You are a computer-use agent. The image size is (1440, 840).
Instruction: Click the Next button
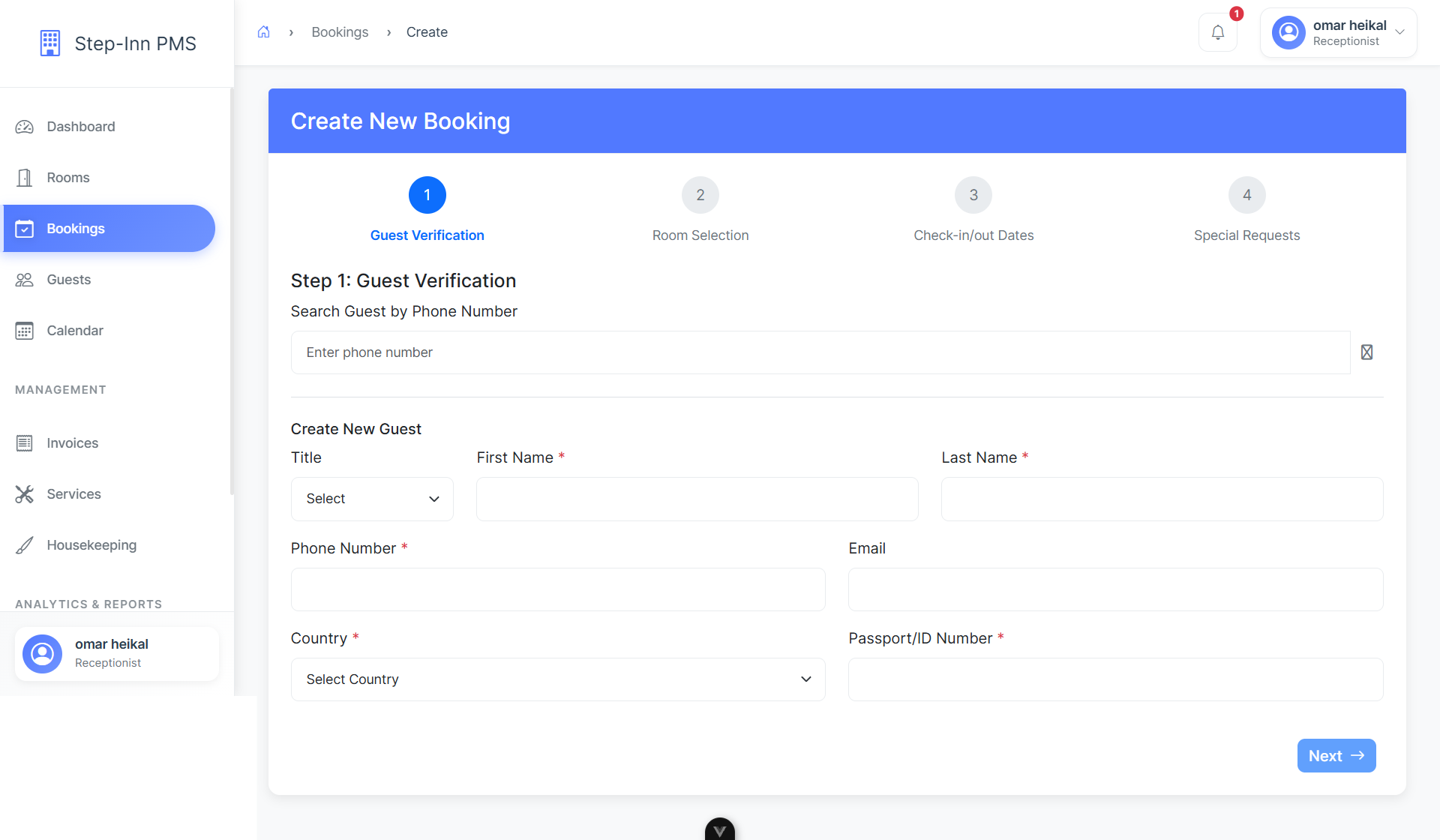pos(1336,755)
